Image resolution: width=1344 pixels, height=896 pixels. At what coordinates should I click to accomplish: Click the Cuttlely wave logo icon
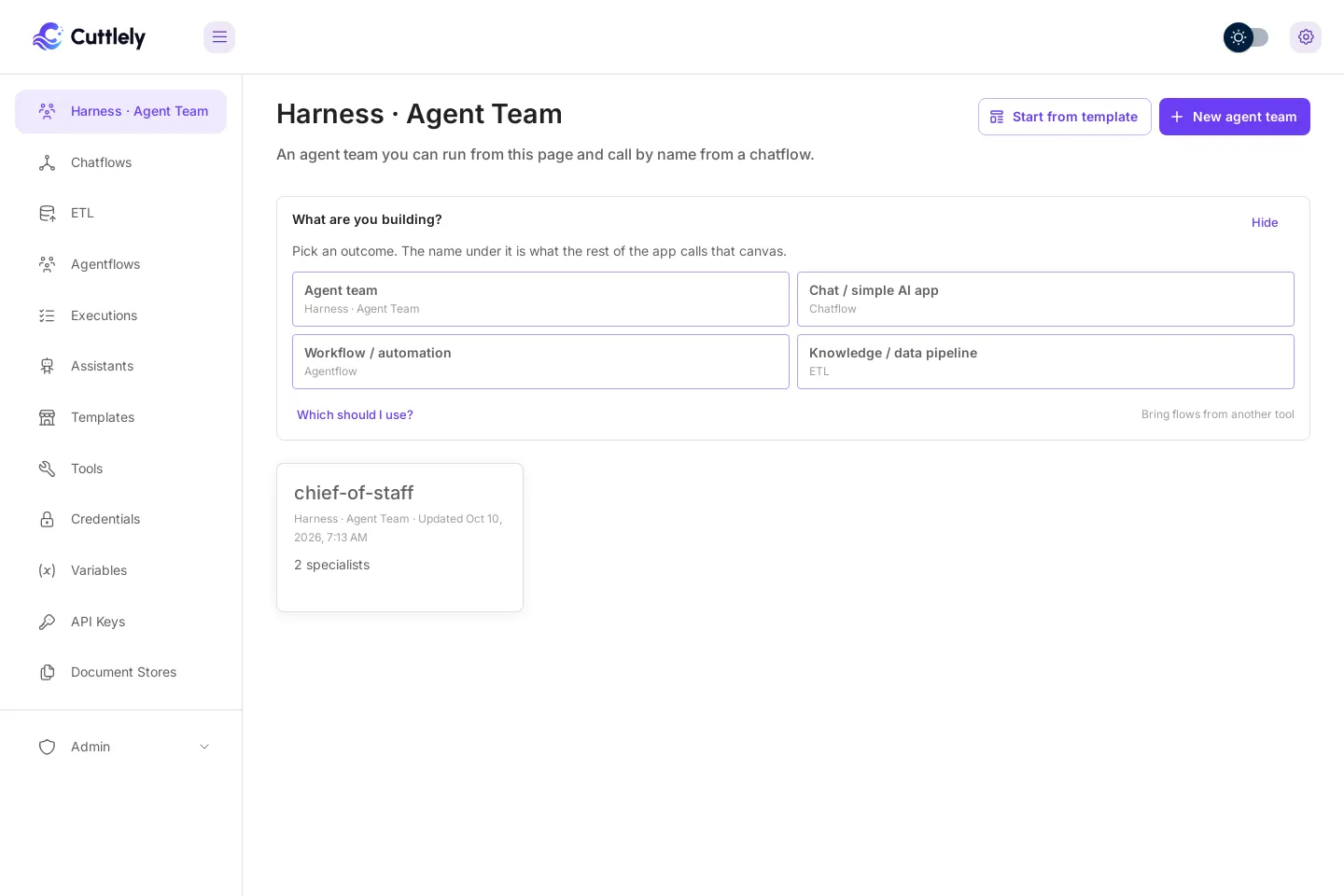[x=48, y=36]
